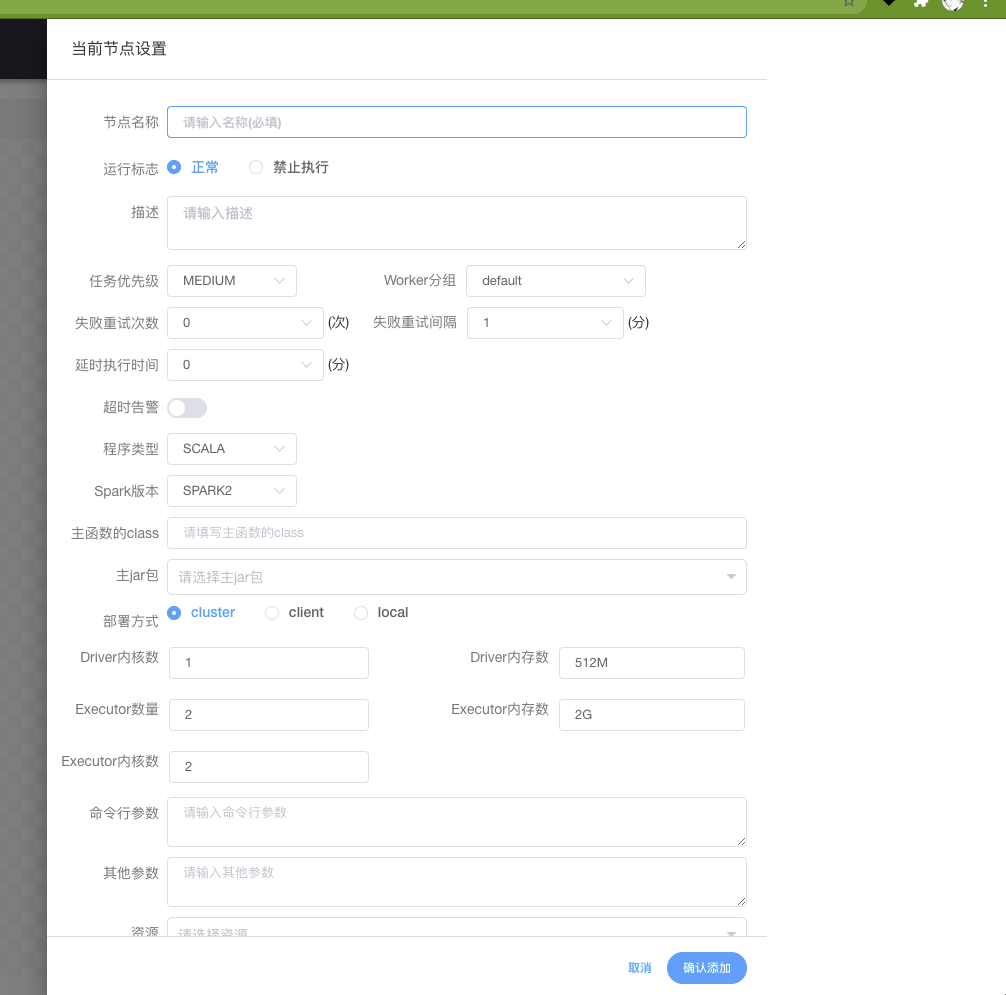1006x995 pixels.
Task: Toggle the 超时告警 switch
Action: point(187,407)
